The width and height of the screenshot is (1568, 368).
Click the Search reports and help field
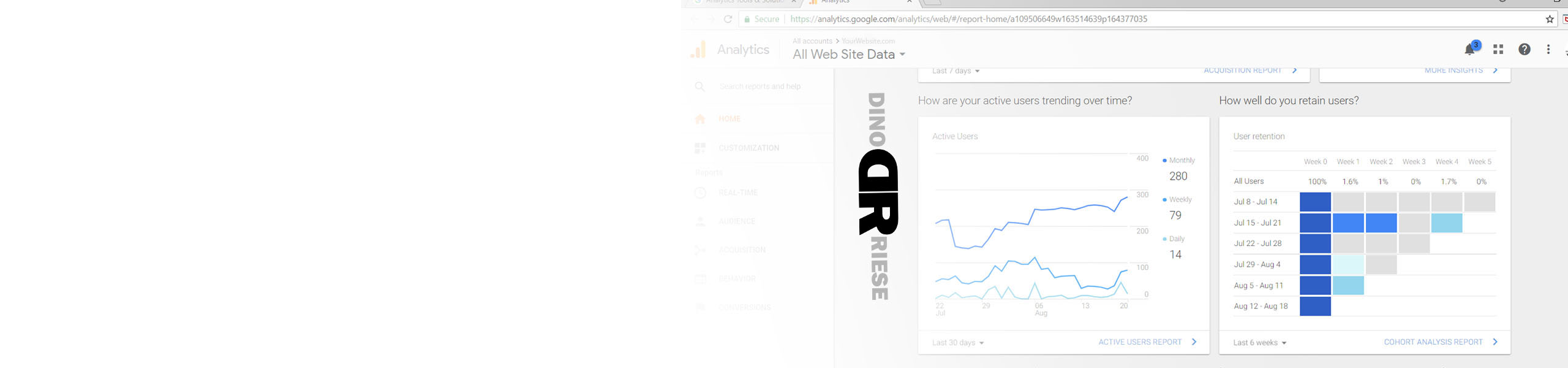pos(759,86)
